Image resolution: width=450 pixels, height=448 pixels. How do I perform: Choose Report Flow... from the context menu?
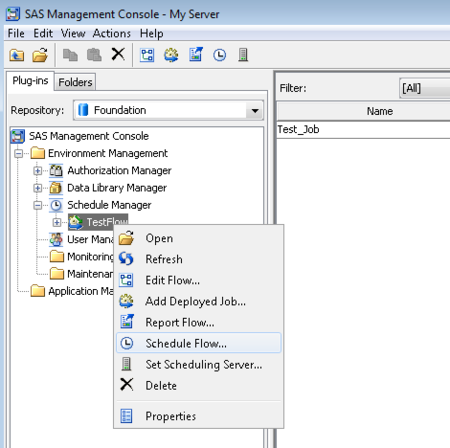(x=198, y=322)
